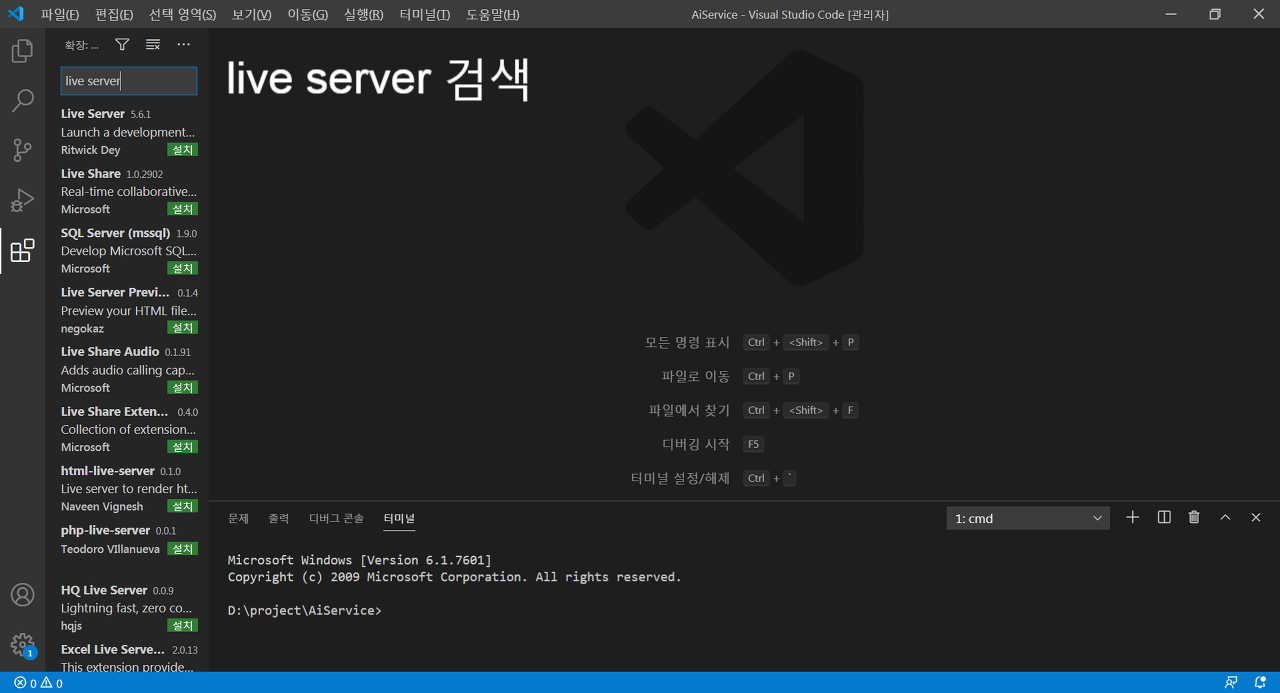
Task: Open the Run and Debug view
Action: (x=22, y=200)
